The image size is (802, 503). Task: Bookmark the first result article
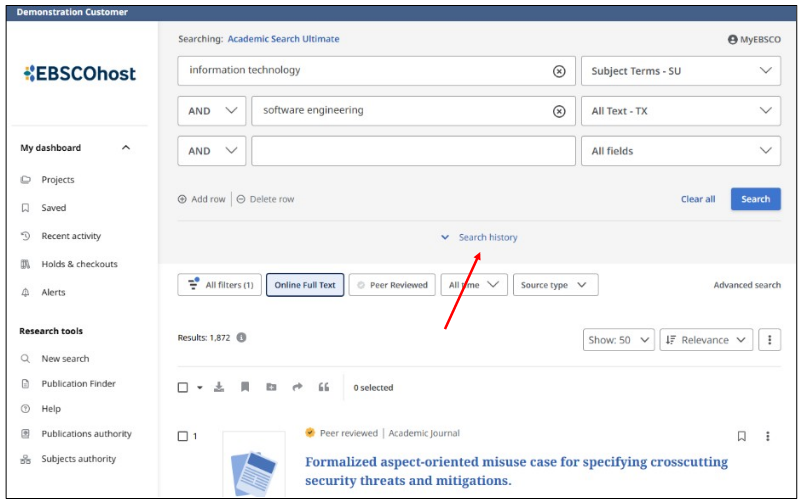coord(742,436)
